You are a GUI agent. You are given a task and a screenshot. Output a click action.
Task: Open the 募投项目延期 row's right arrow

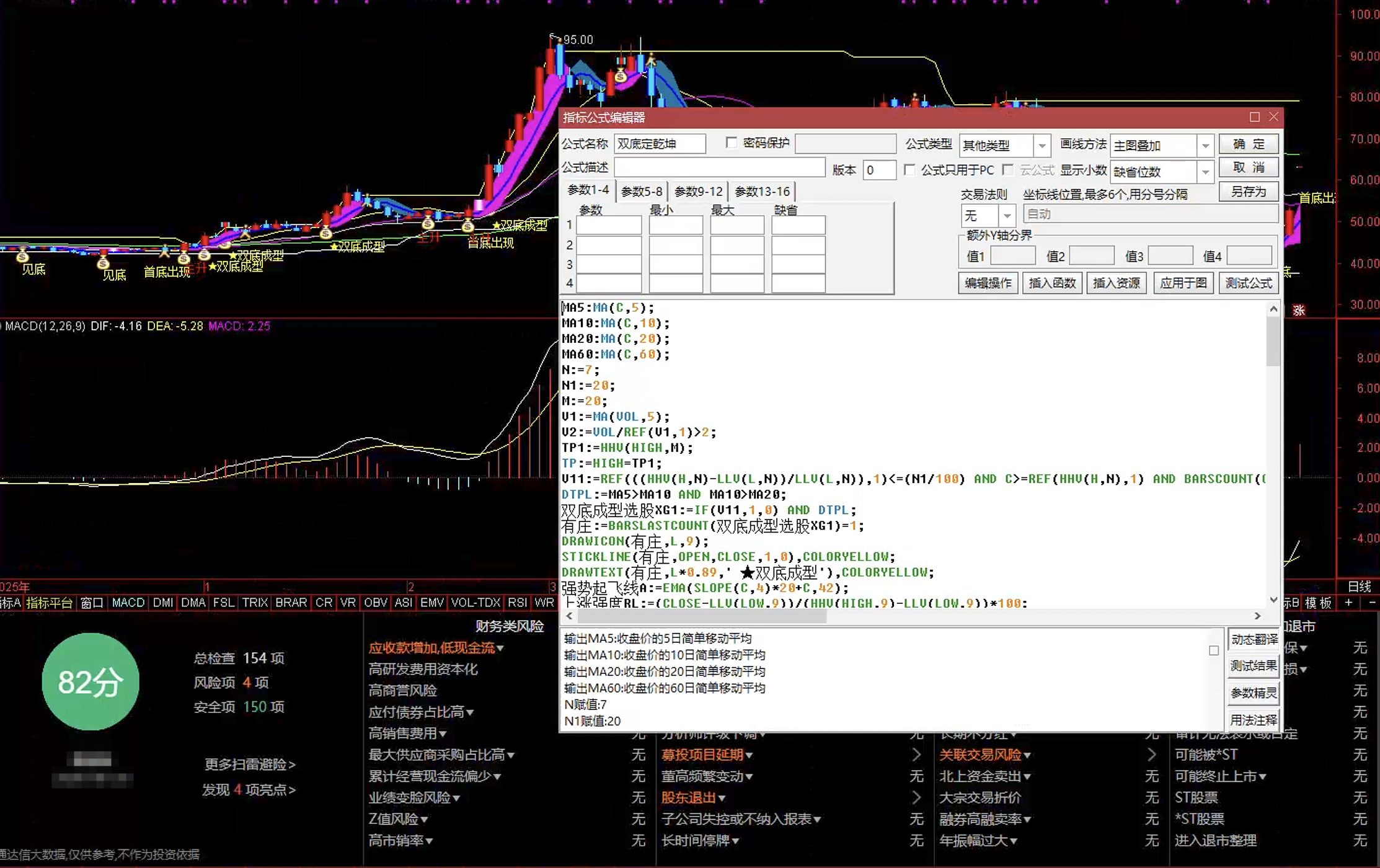click(x=916, y=755)
